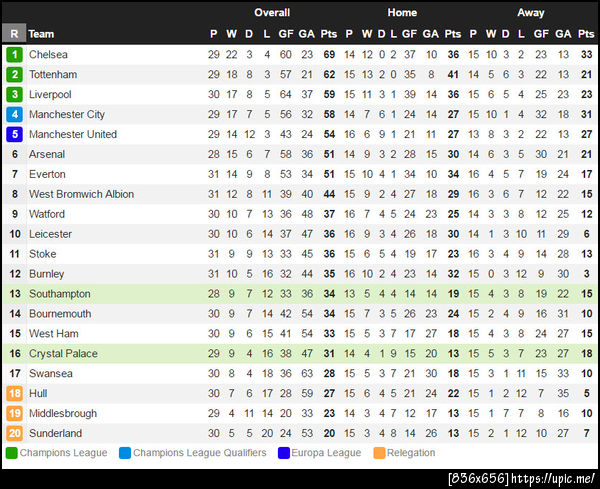The width and height of the screenshot is (600, 489).
Task: Click Middlesbrough's orange rank 19 badge
Action: point(14,413)
